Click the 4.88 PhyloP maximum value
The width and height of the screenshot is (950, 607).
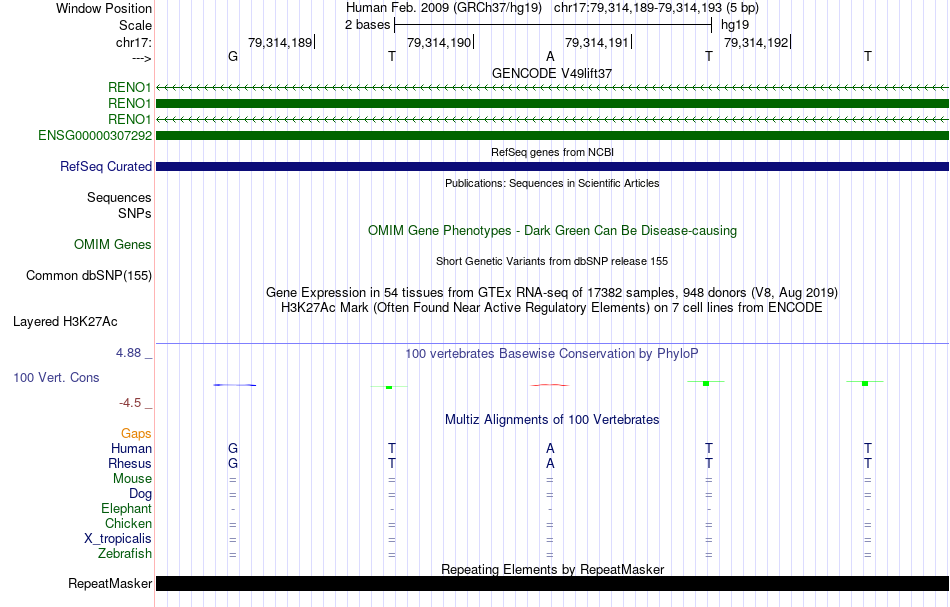tap(128, 353)
